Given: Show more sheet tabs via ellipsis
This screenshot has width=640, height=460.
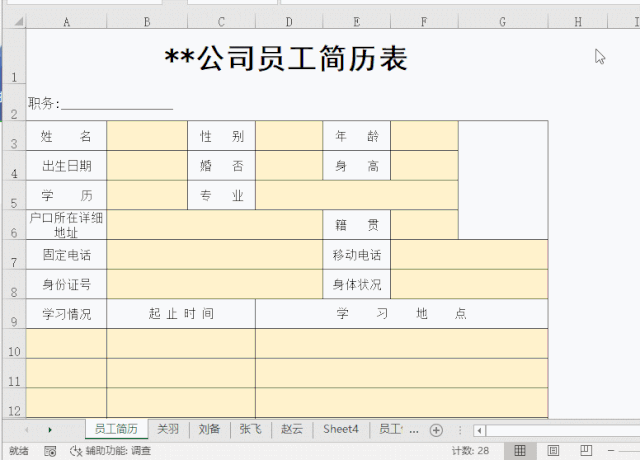Looking at the screenshot, I should click(x=414, y=430).
